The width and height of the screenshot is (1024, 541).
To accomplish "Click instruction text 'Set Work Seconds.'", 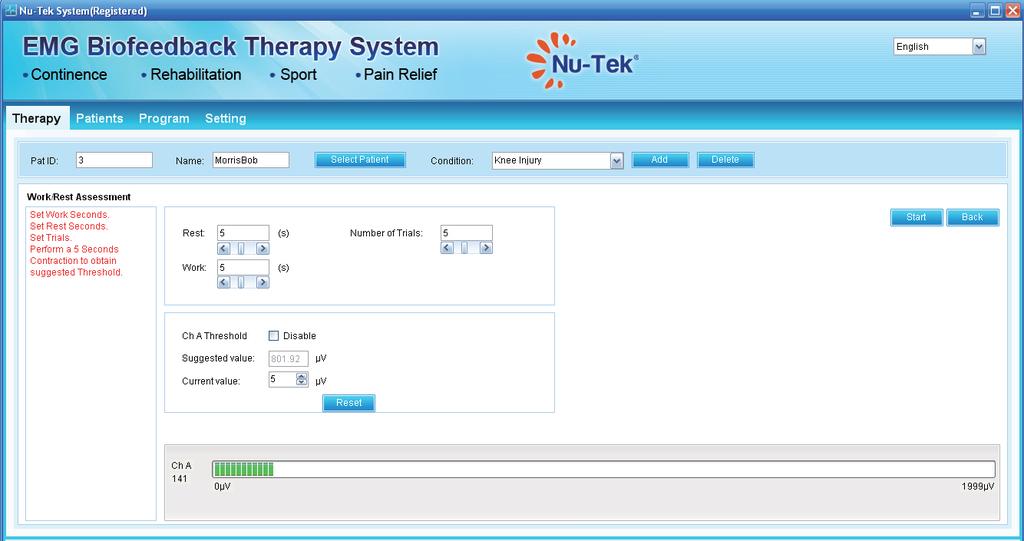I will tap(70, 215).
